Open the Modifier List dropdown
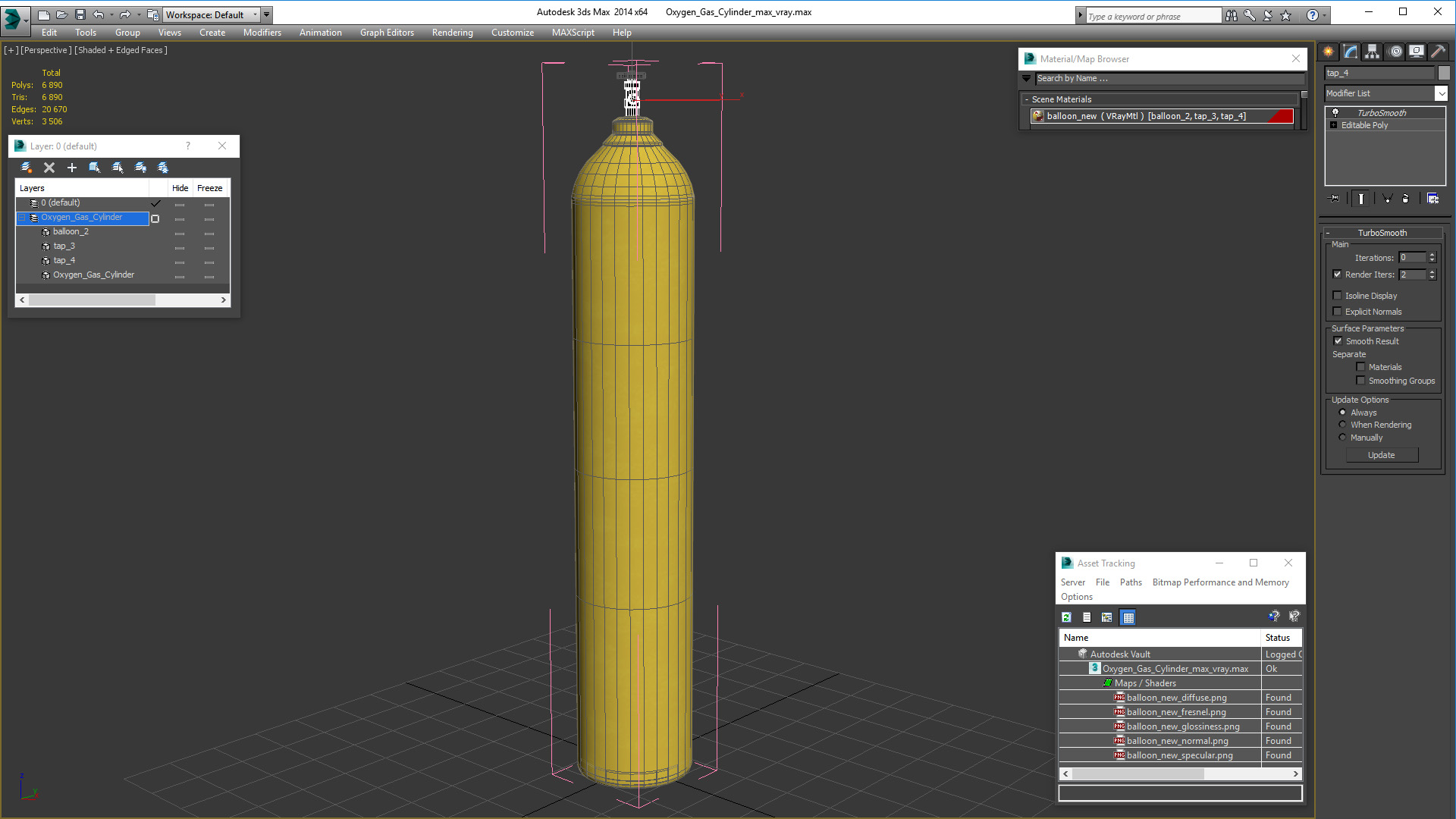The height and width of the screenshot is (819, 1456). (x=1441, y=93)
